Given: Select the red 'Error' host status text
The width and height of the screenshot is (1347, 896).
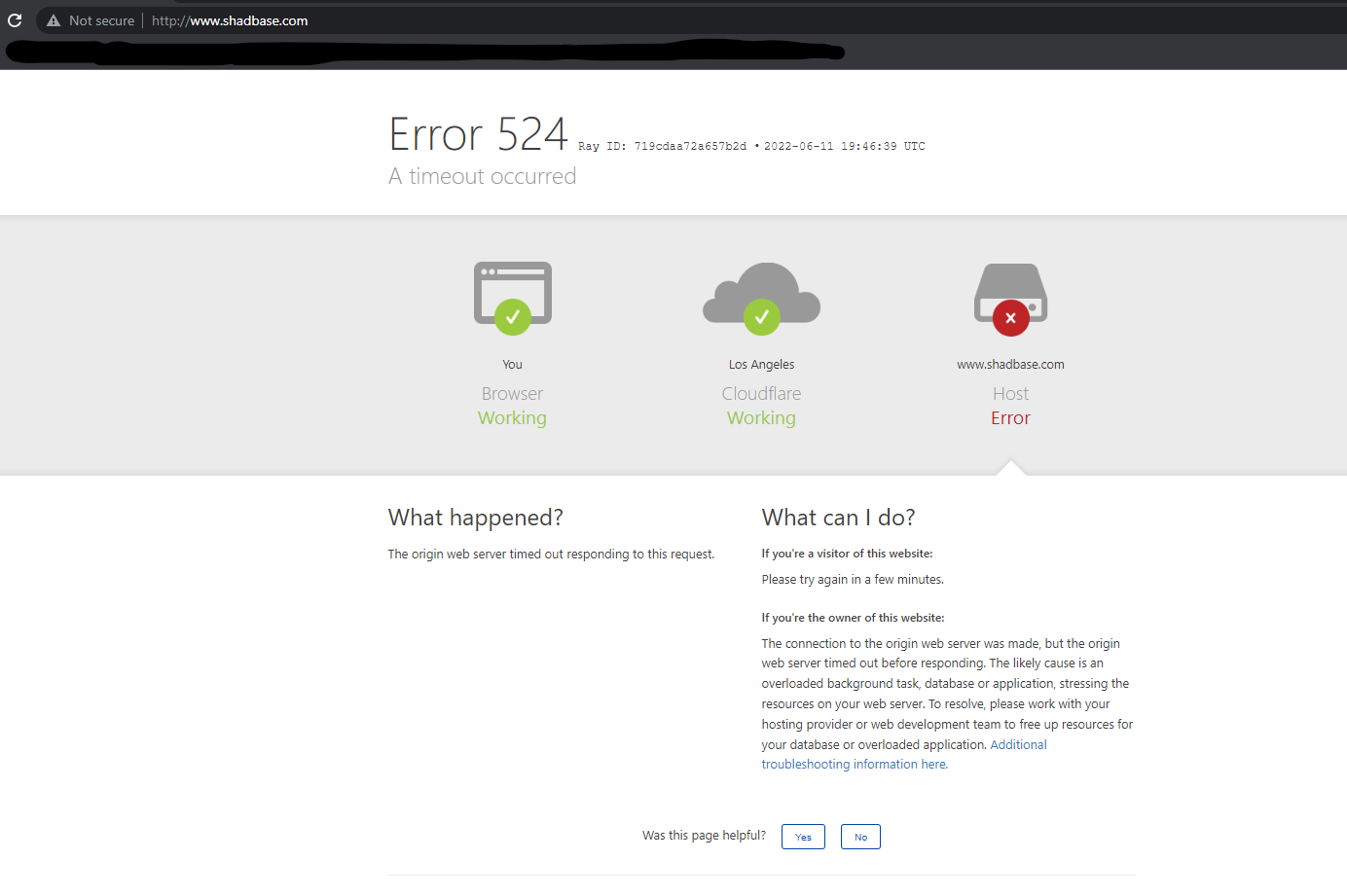Looking at the screenshot, I should 1010,418.
